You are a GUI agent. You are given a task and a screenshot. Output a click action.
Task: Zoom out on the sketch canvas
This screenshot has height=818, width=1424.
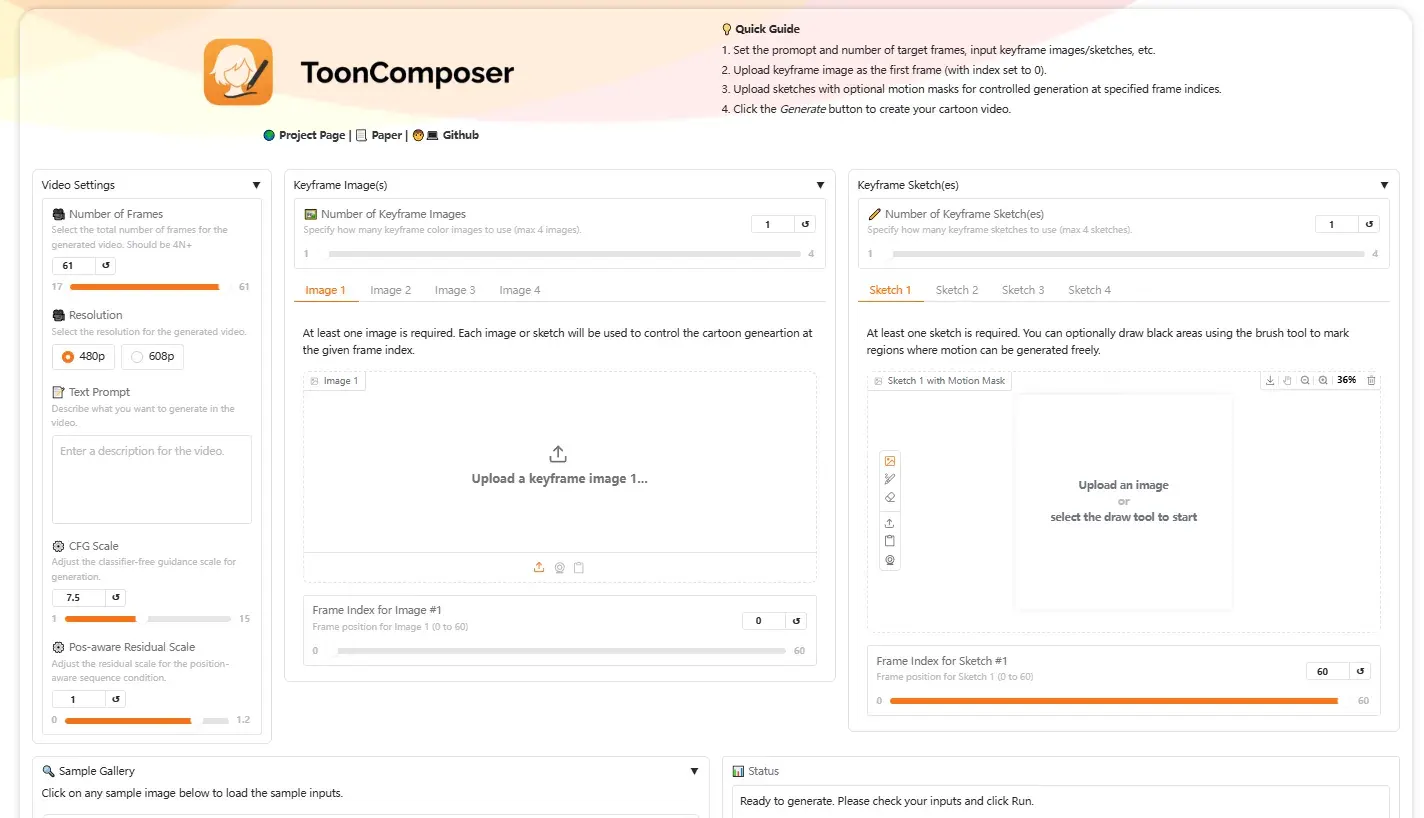pyautogui.click(x=1305, y=381)
